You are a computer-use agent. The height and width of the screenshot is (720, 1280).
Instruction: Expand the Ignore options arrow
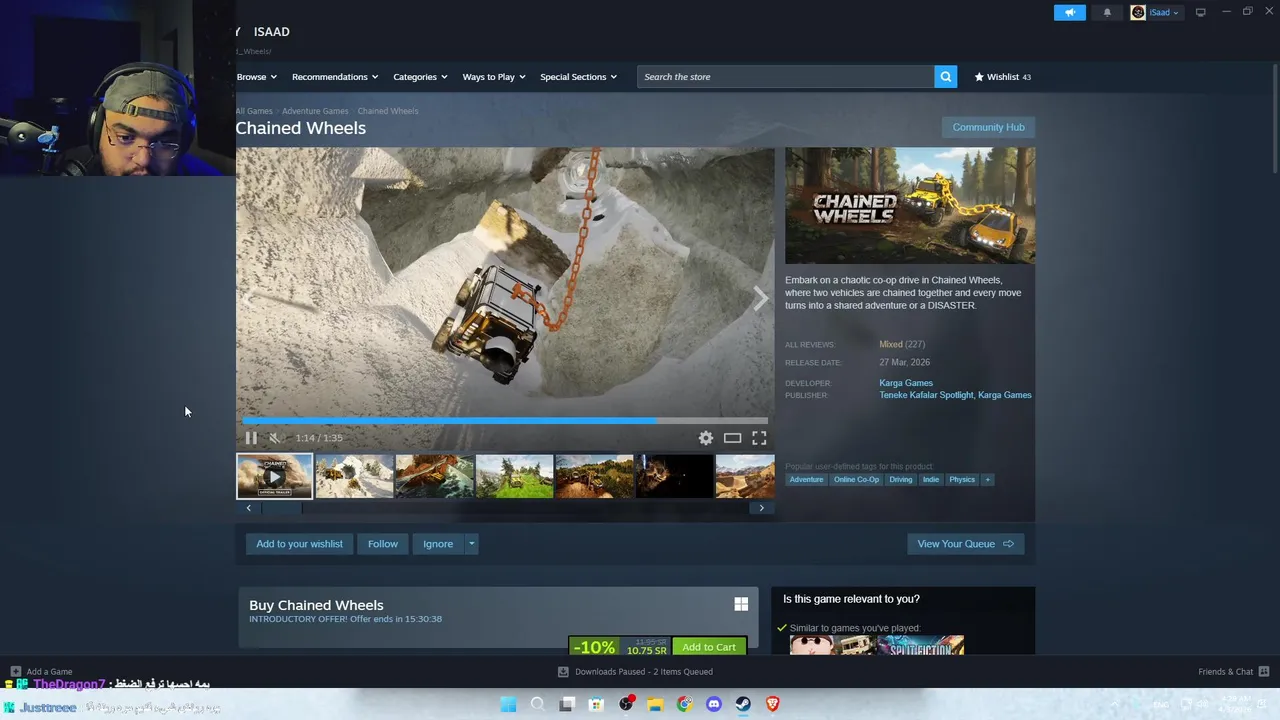click(x=471, y=544)
